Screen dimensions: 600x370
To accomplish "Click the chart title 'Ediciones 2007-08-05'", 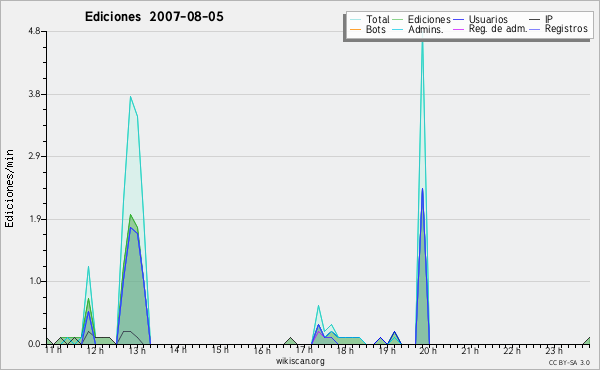I will pos(154,17).
